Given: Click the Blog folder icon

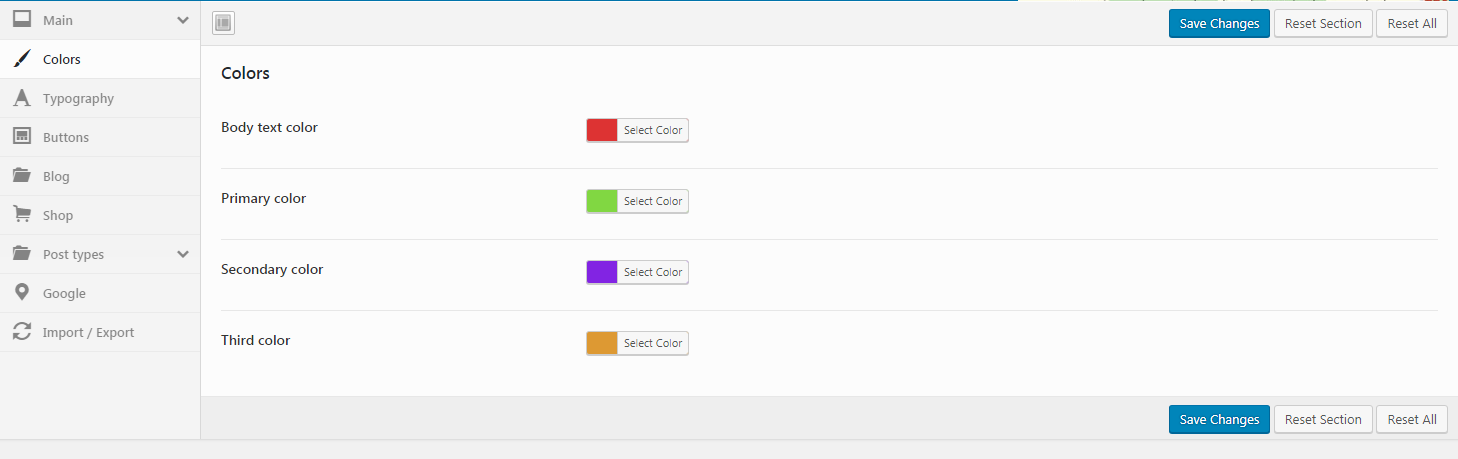Looking at the screenshot, I should click(22, 176).
